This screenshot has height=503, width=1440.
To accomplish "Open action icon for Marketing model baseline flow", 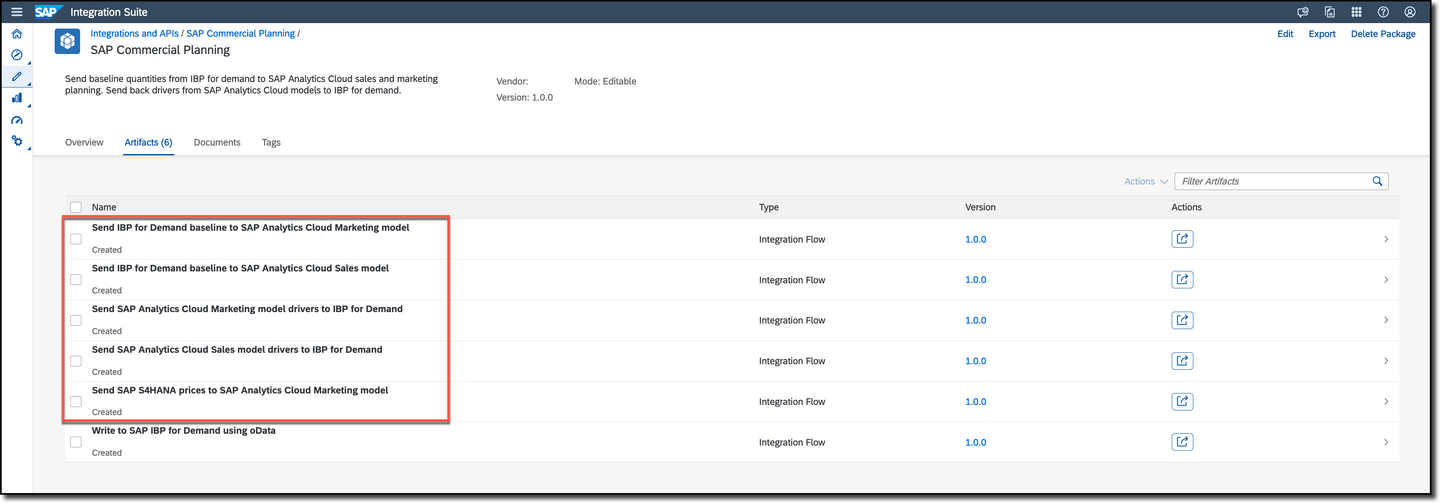I will point(1182,239).
